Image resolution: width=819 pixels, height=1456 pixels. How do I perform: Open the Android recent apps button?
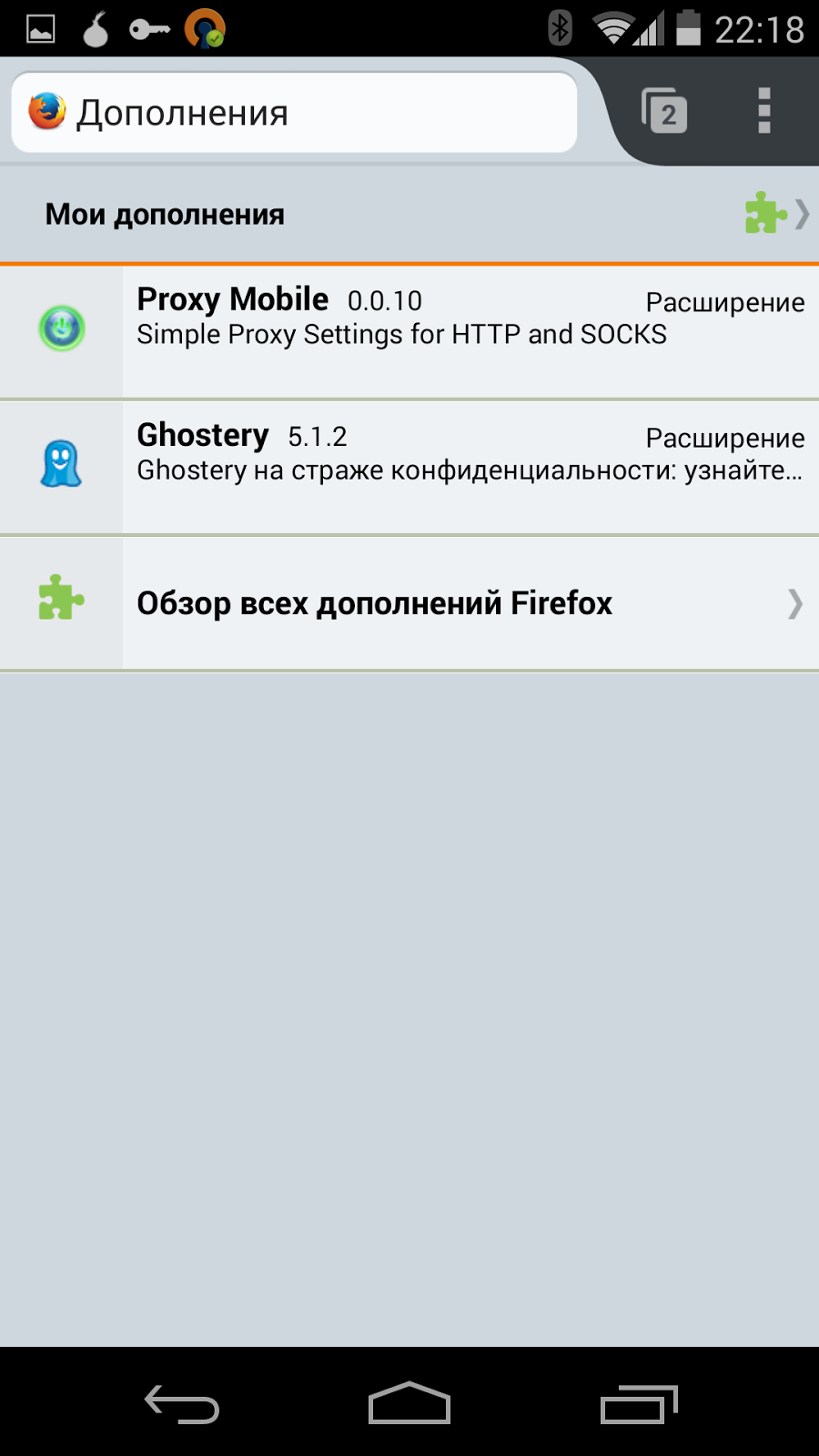click(x=639, y=1404)
